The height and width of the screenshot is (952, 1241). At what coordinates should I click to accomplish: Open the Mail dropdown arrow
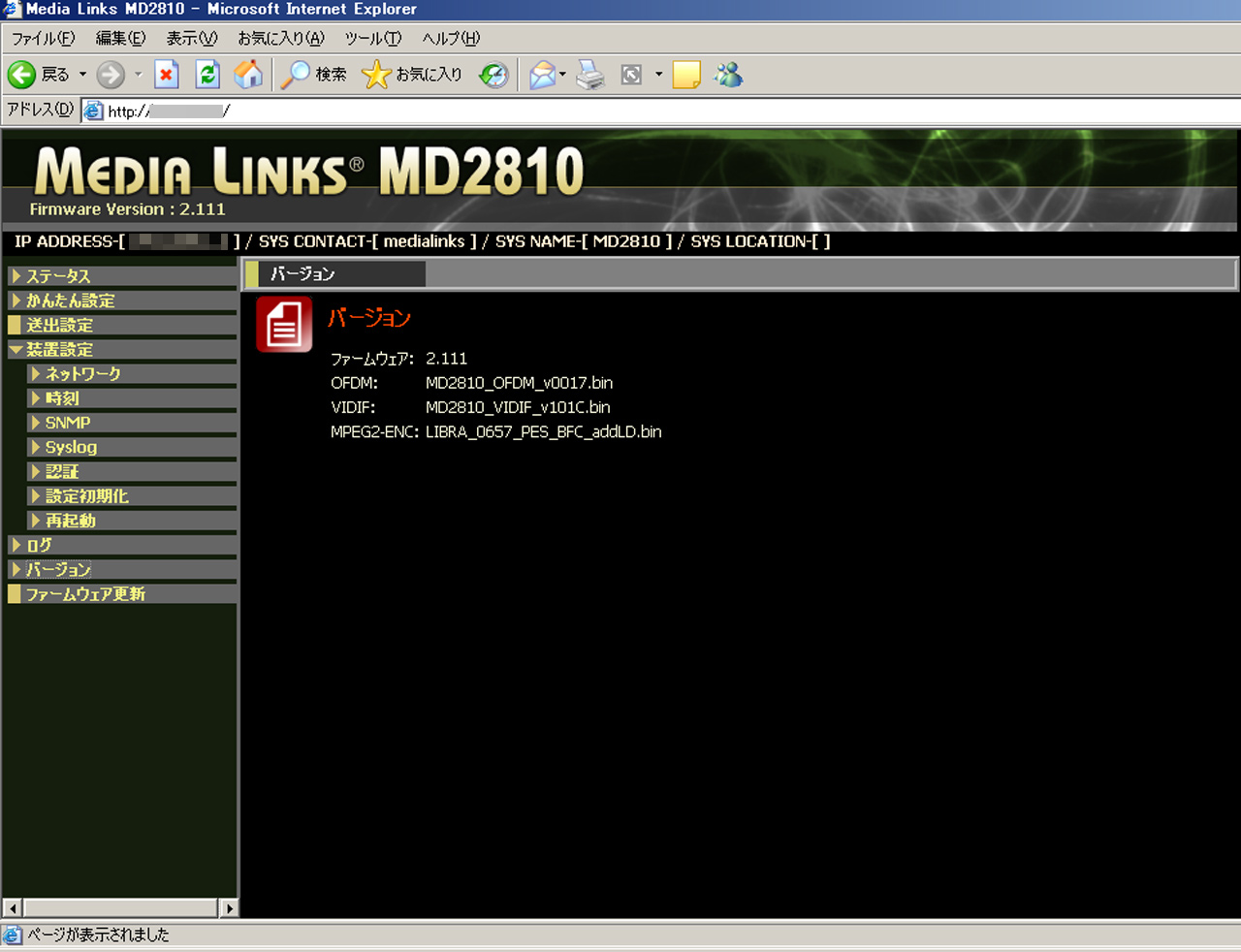click(563, 75)
